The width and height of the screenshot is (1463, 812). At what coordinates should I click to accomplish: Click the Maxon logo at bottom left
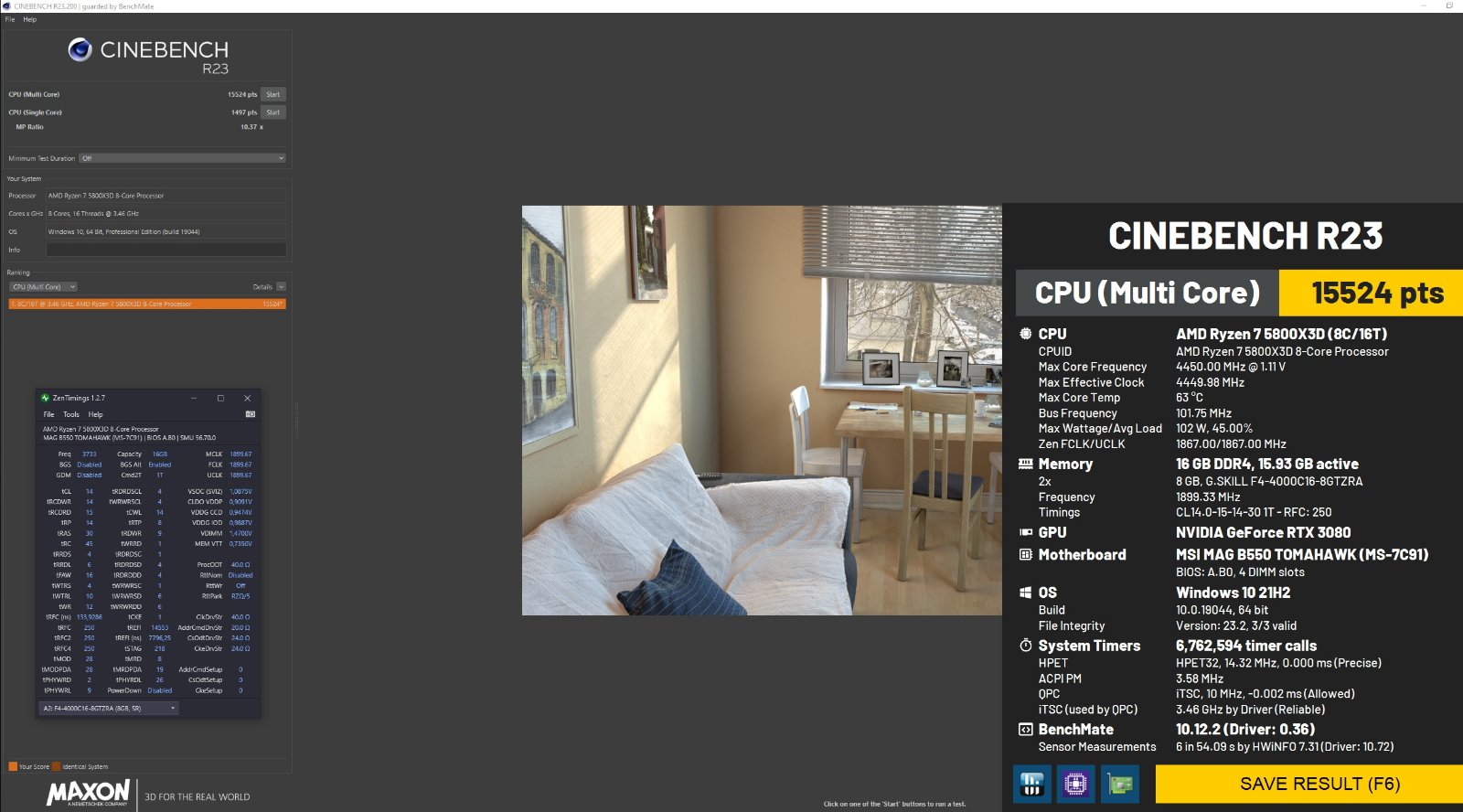point(88,793)
